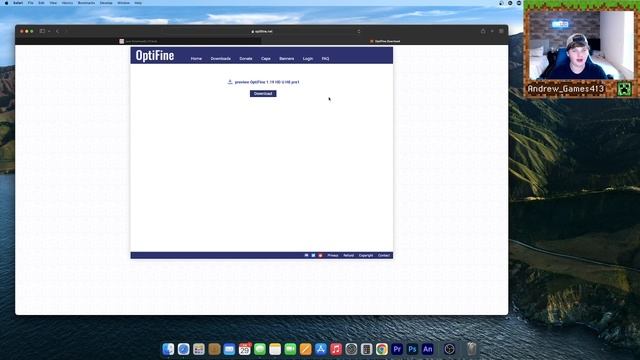Open the Window menu
The height and width of the screenshot is (360, 640).
tap(123, 3)
